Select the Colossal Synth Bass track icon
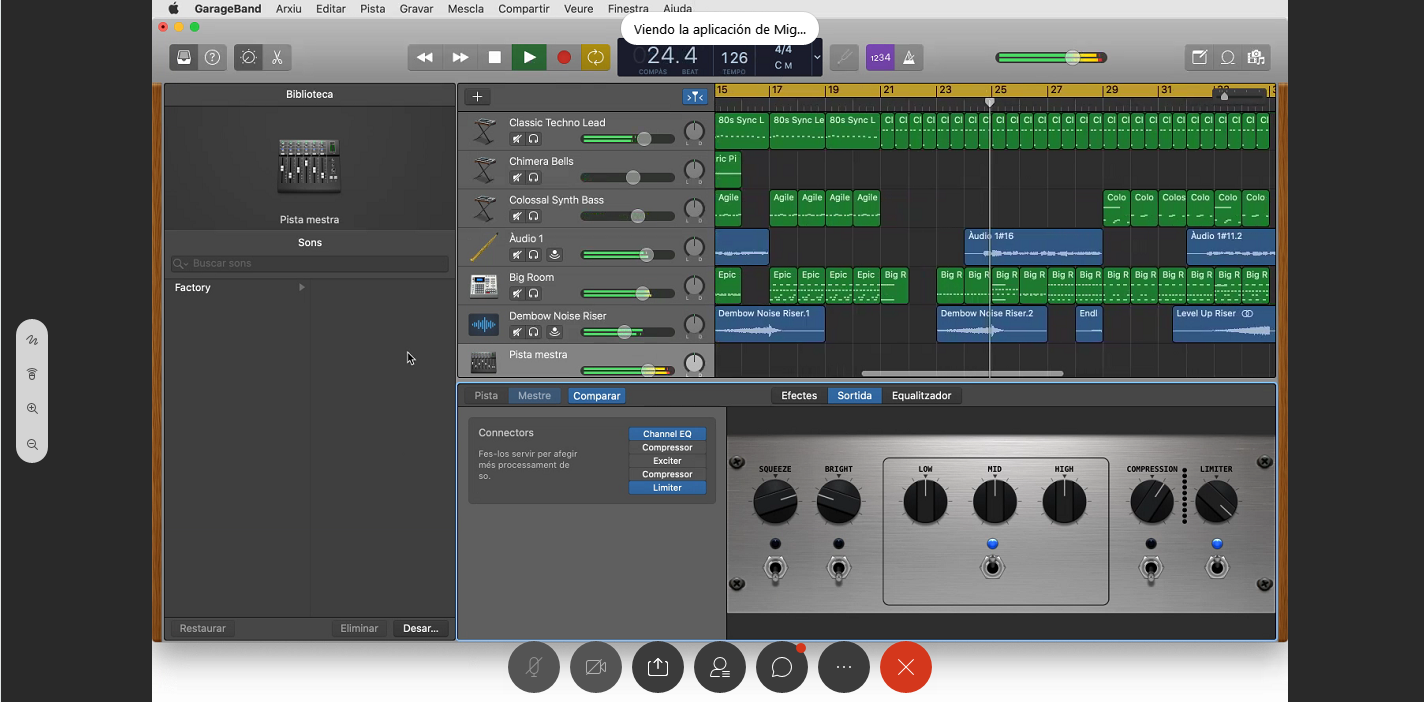This screenshot has height=702, width=1424. pos(485,209)
